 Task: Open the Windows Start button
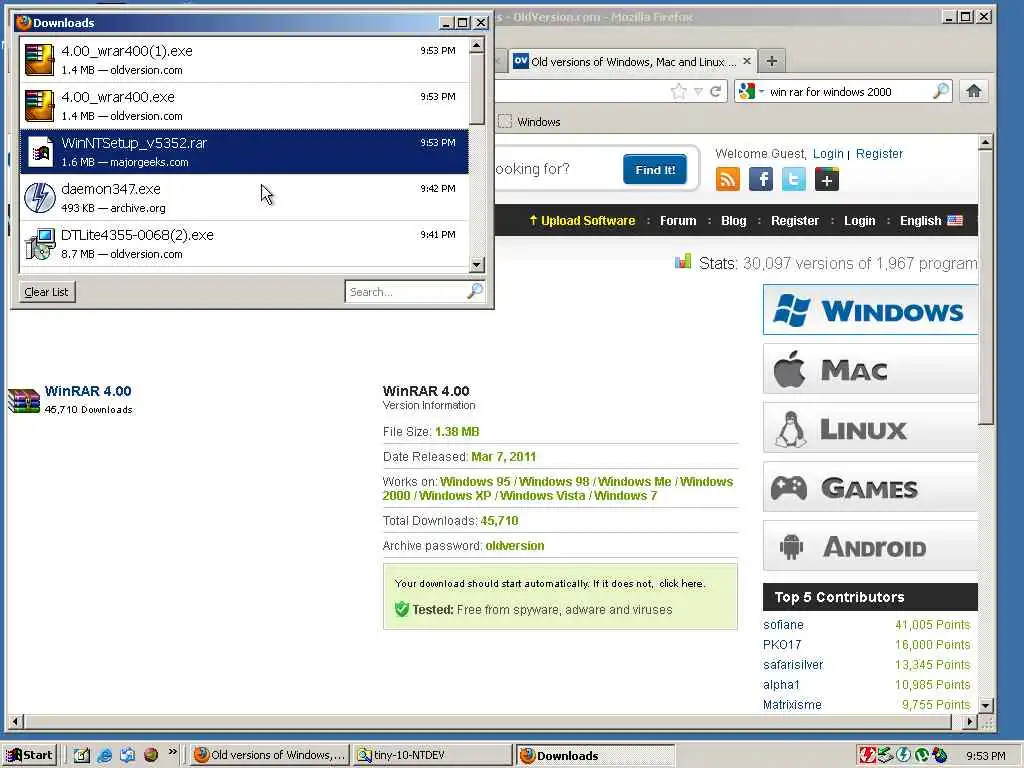point(30,755)
